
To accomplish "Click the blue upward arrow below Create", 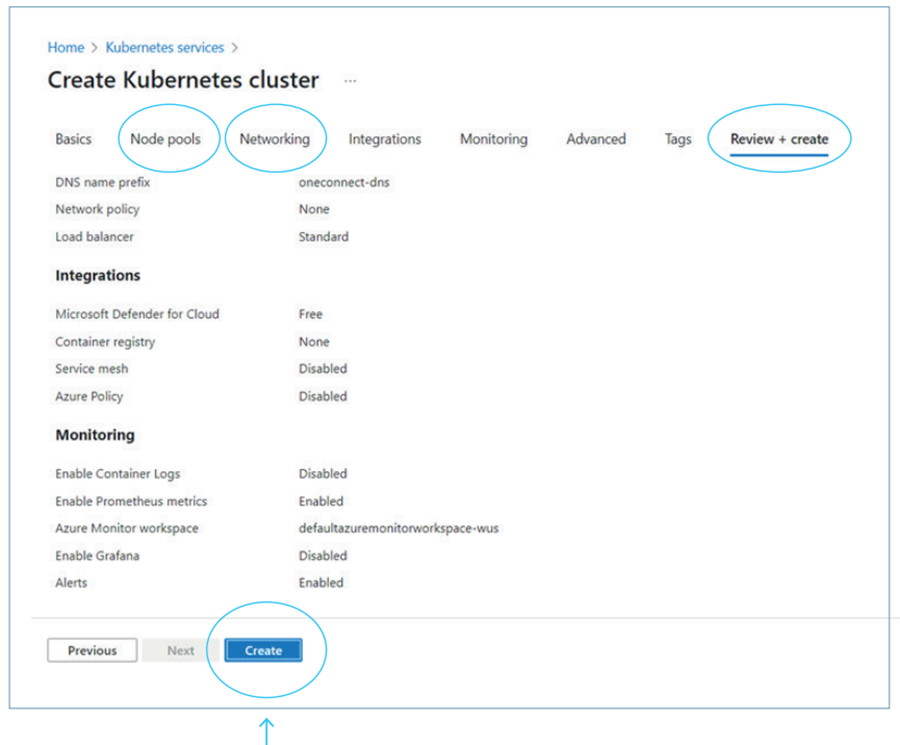I will (266, 729).
